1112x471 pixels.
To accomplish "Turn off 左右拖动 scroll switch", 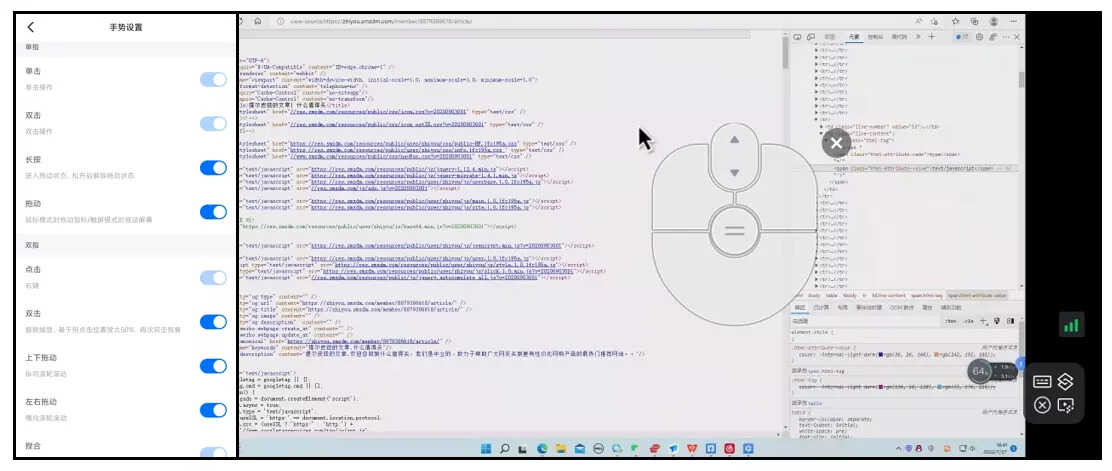I will [x=213, y=409].
